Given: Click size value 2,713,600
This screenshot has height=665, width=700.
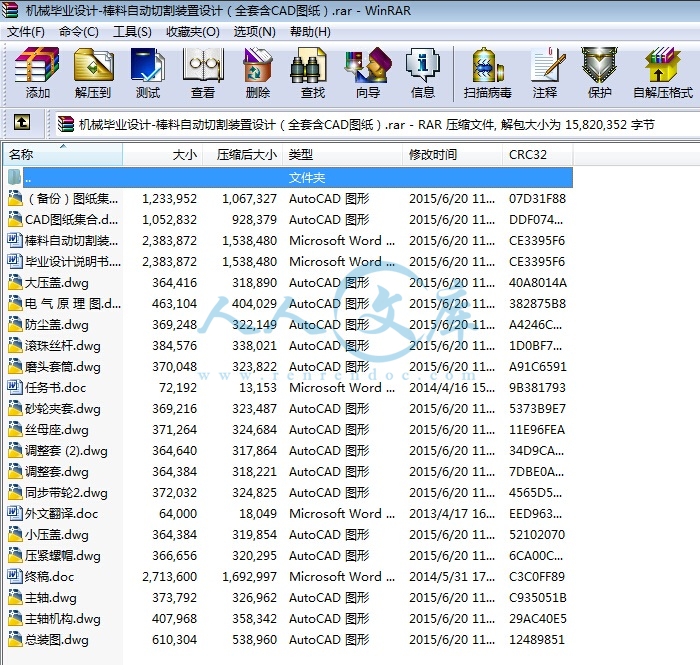Looking at the screenshot, I should (170, 577).
